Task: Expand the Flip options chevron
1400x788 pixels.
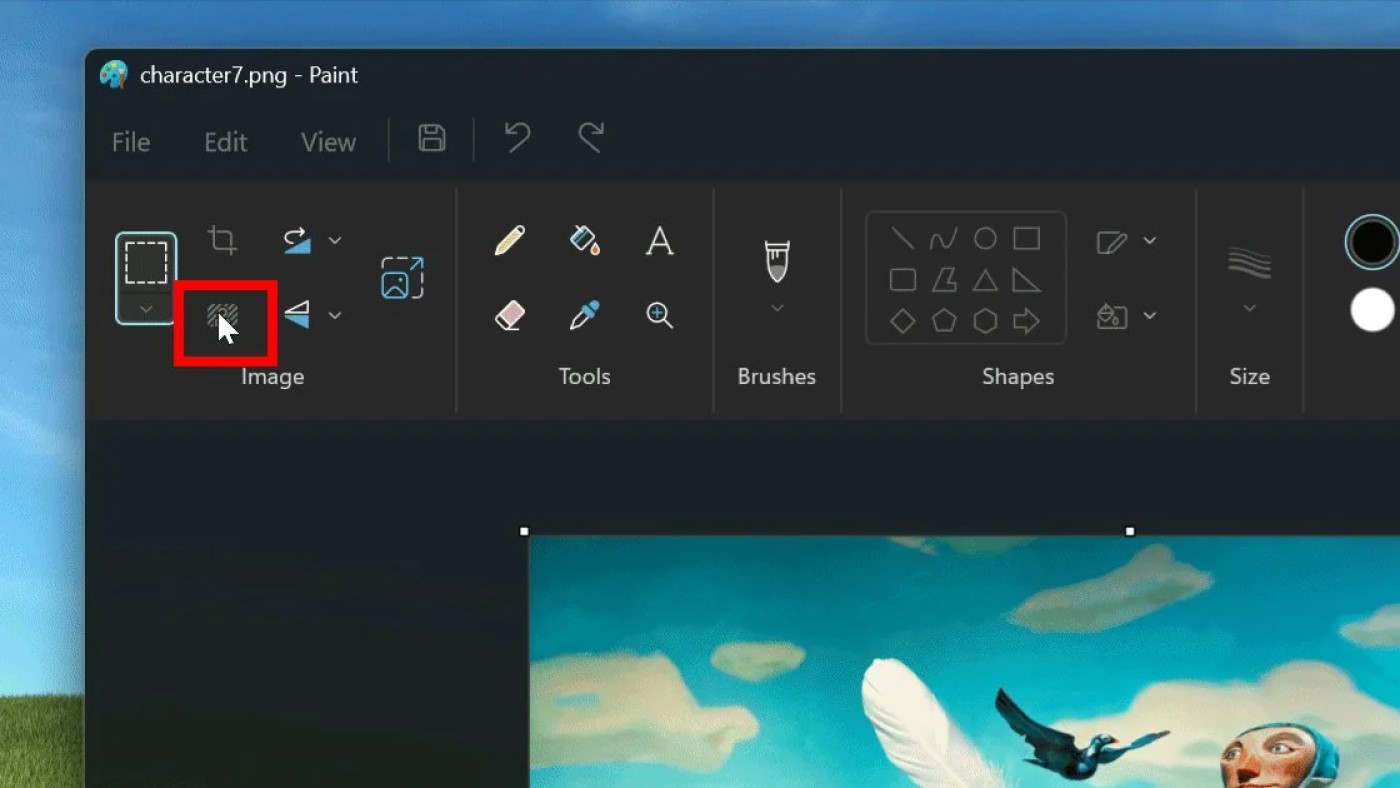Action: (x=335, y=315)
